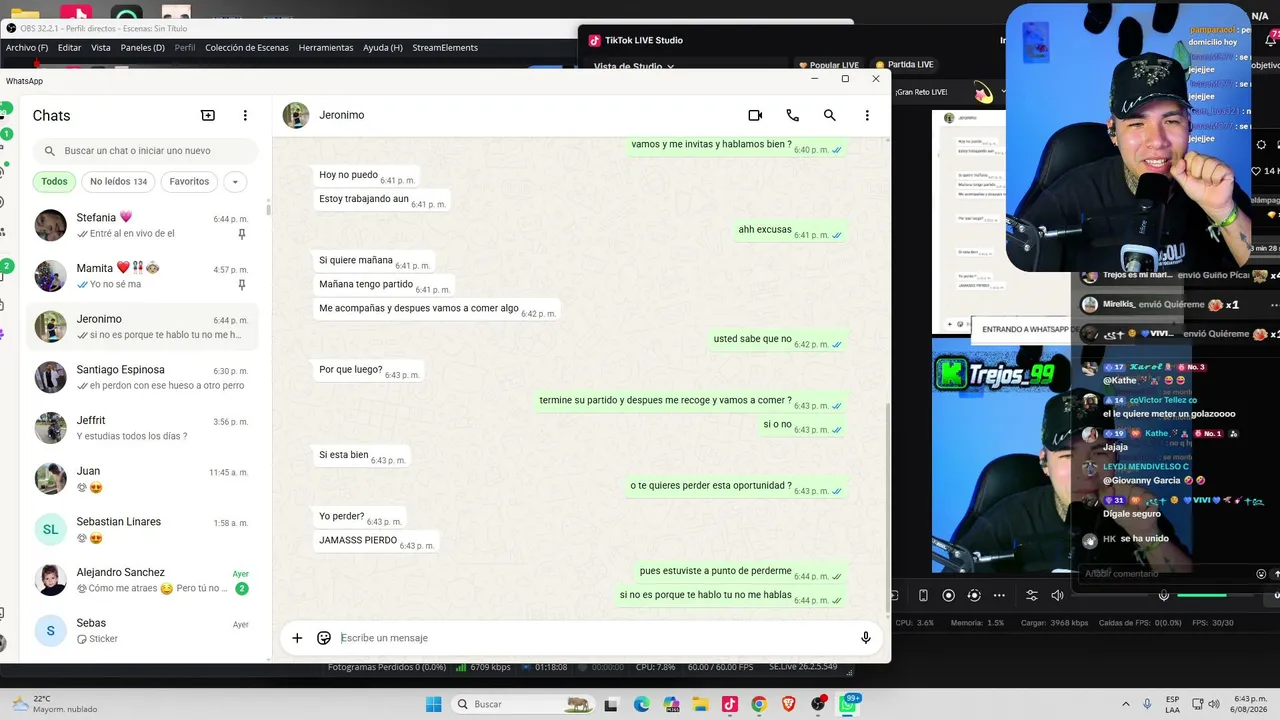The image size is (1280, 720).
Task: Open Brave browser from the taskbar
Action: pyautogui.click(x=789, y=704)
